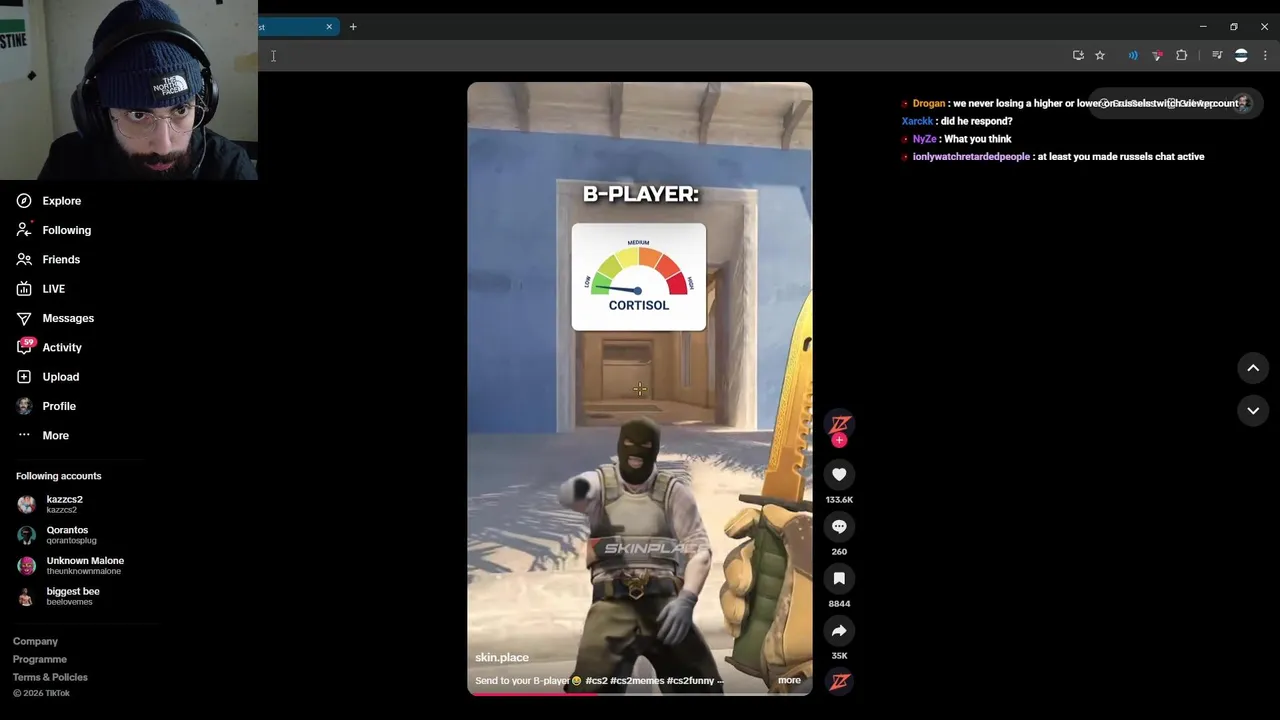Click the #cs2 hashtag in caption
The image size is (1280, 720).
point(596,681)
